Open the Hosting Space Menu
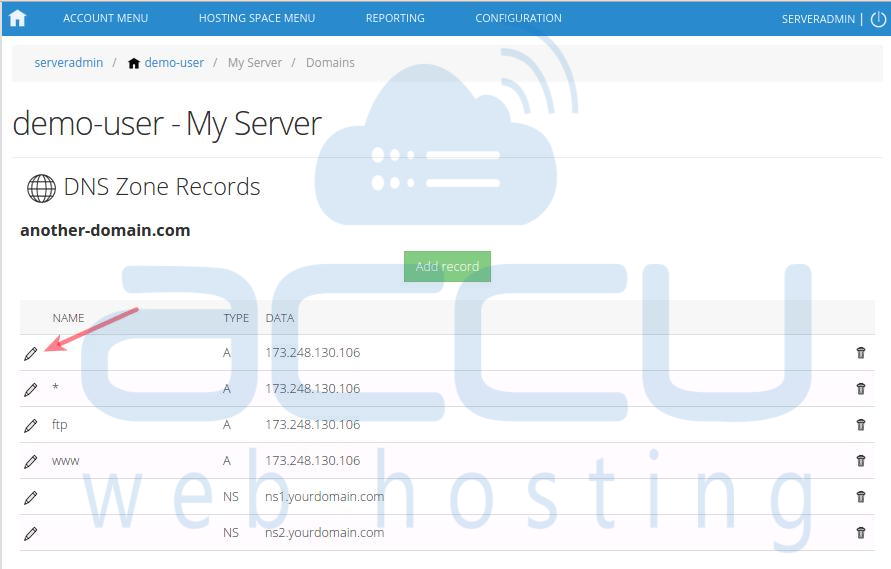Screen dimensions: 891x569 point(256,18)
